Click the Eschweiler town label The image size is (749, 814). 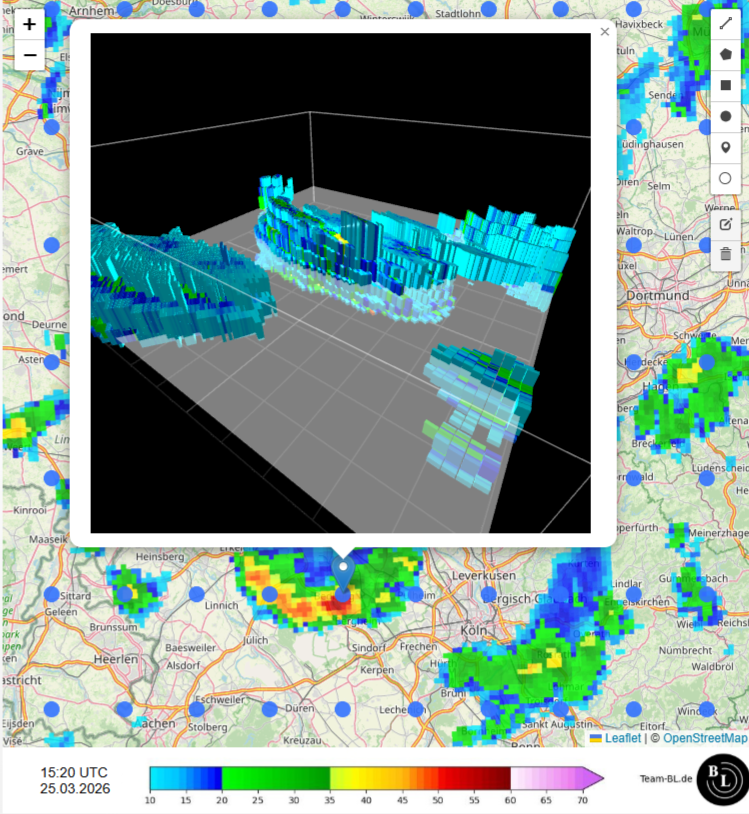coord(220,699)
